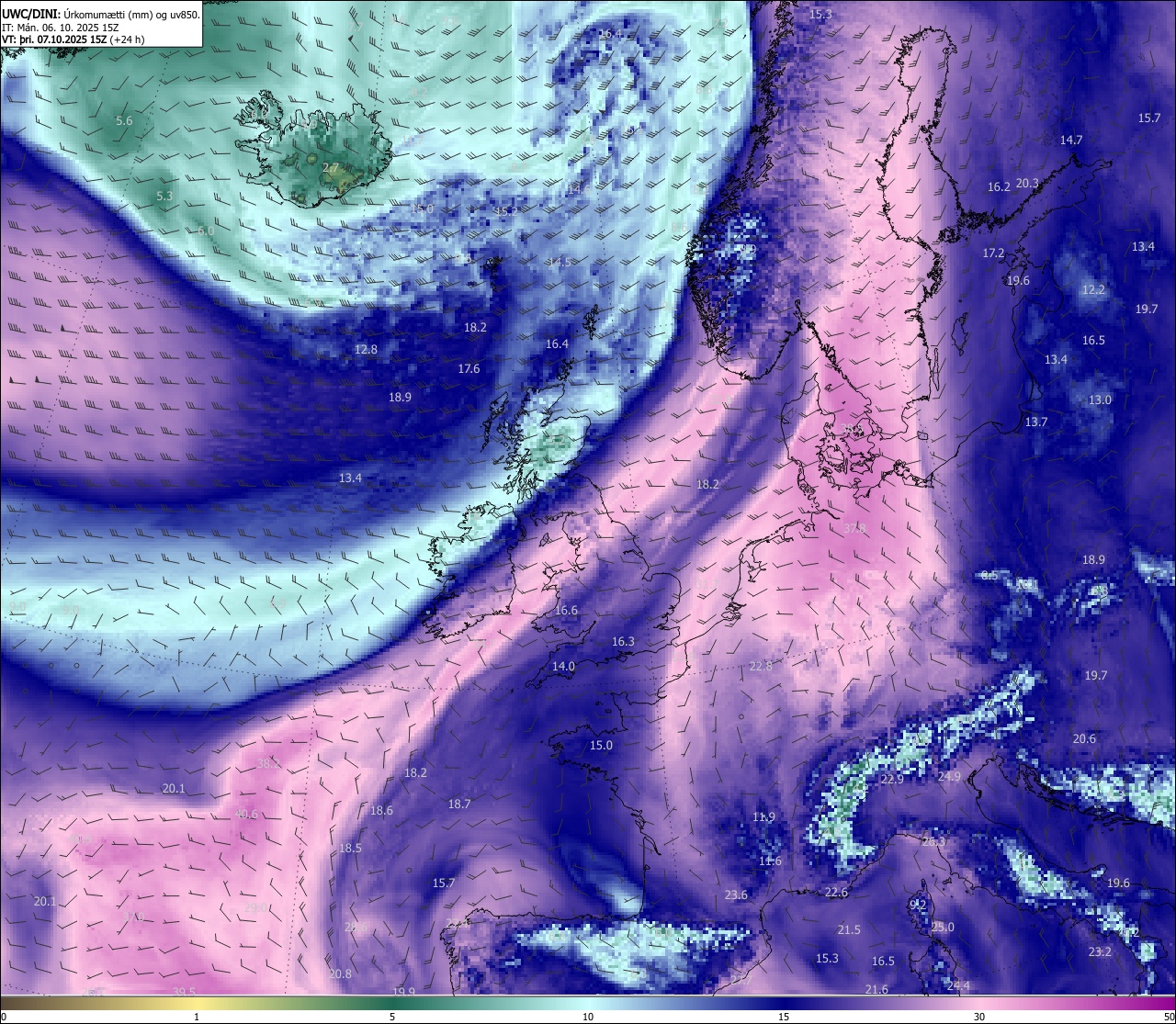Click the 'UWC/DINI: Úrkomumætti (mm) og uv850.' title line
The height and width of the screenshot is (1024, 1176).
100,14
